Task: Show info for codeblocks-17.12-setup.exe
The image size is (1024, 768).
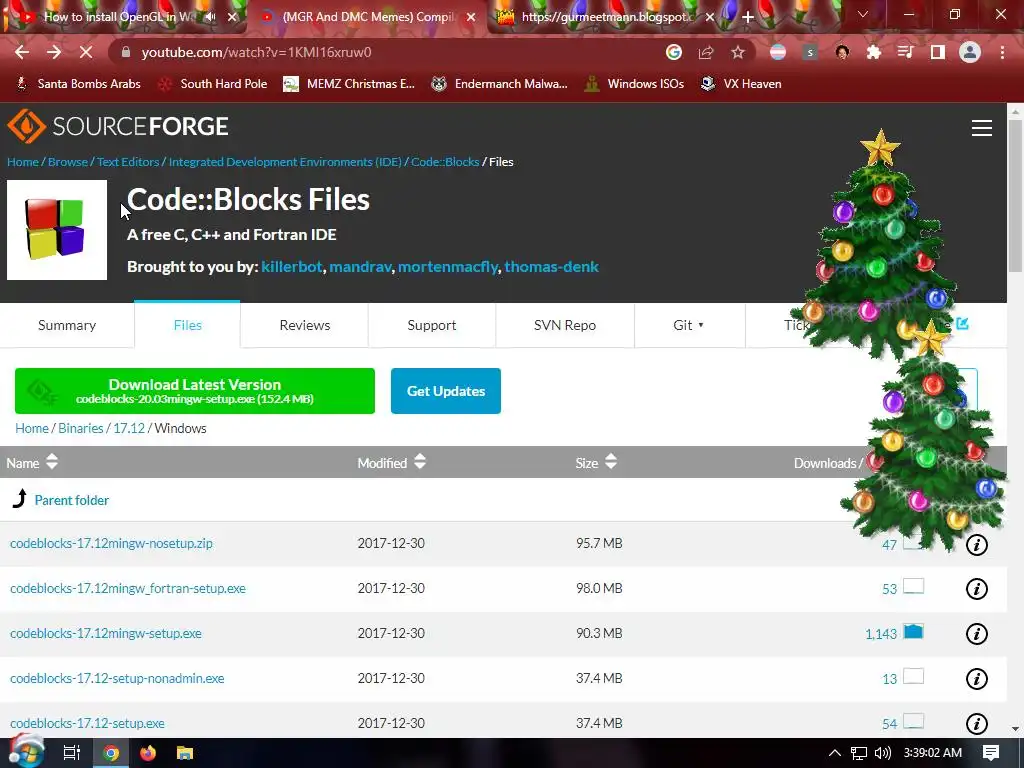Action: tap(977, 724)
